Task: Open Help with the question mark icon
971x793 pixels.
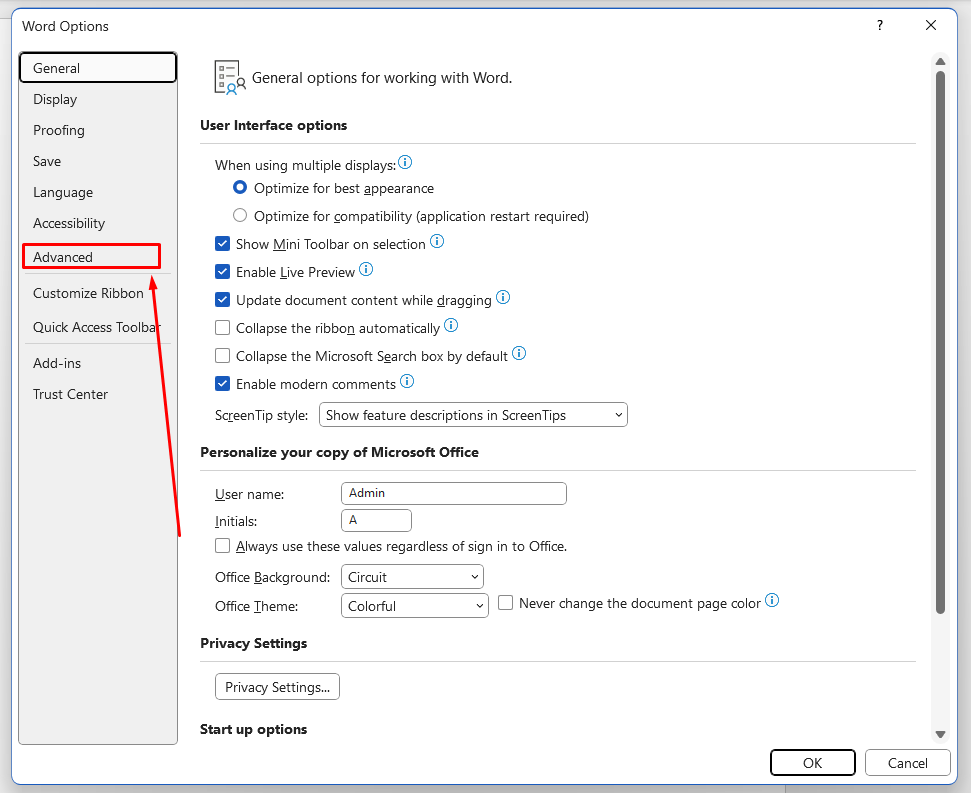Action: (x=879, y=25)
